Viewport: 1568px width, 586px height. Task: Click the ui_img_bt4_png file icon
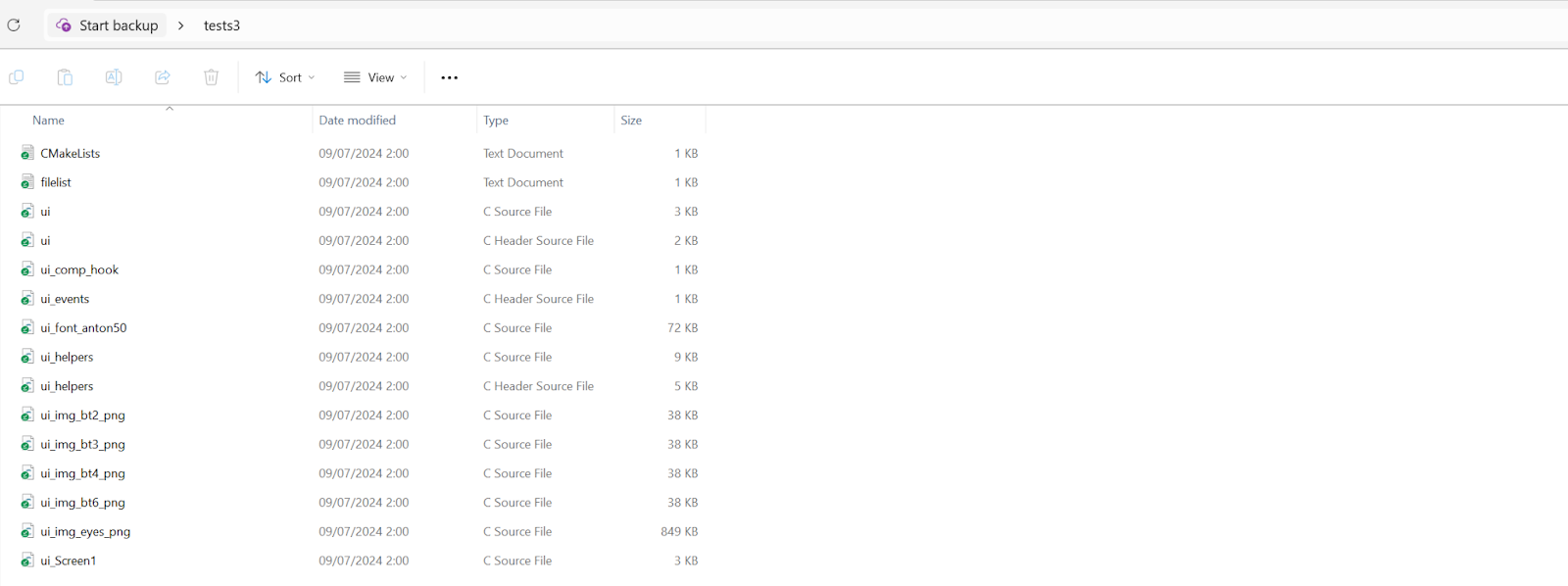tap(27, 473)
